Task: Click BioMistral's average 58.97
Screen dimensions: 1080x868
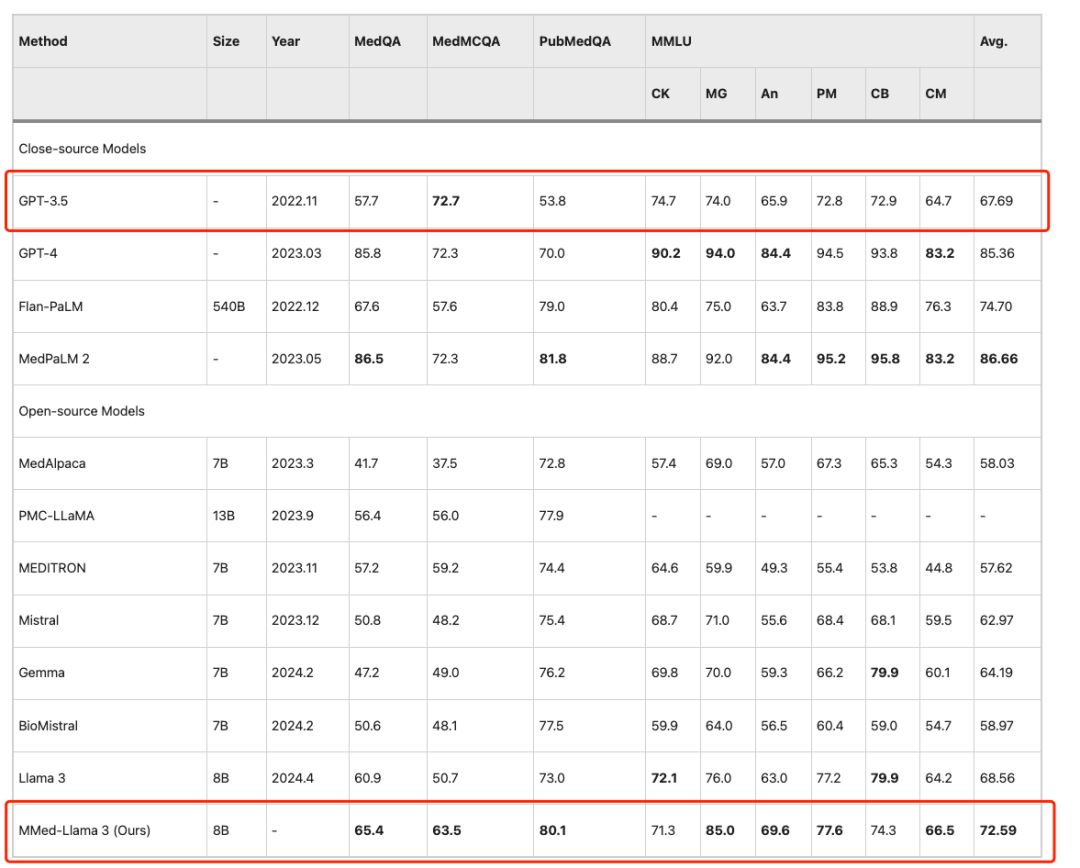Action: pyautogui.click(x=996, y=726)
